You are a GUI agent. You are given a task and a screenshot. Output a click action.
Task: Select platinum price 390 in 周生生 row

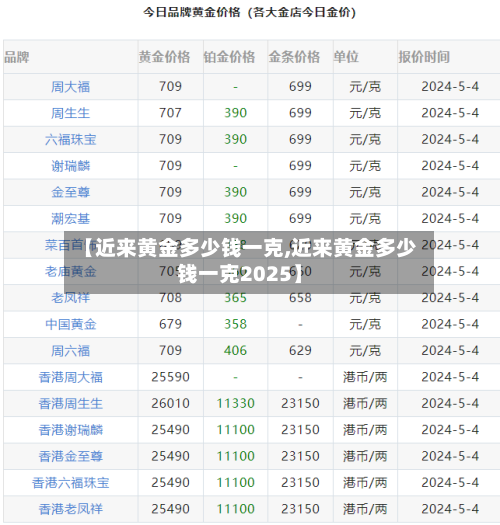coord(235,113)
